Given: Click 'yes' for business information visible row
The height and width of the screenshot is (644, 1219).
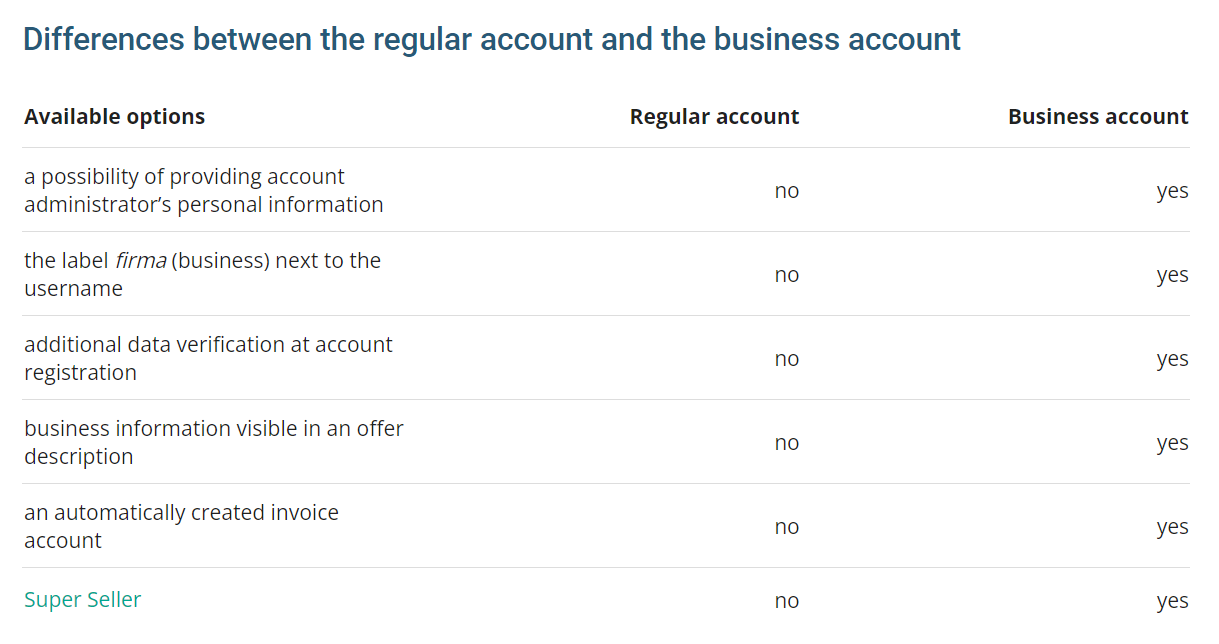Looking at the screenshot, I should (1172, 443).
